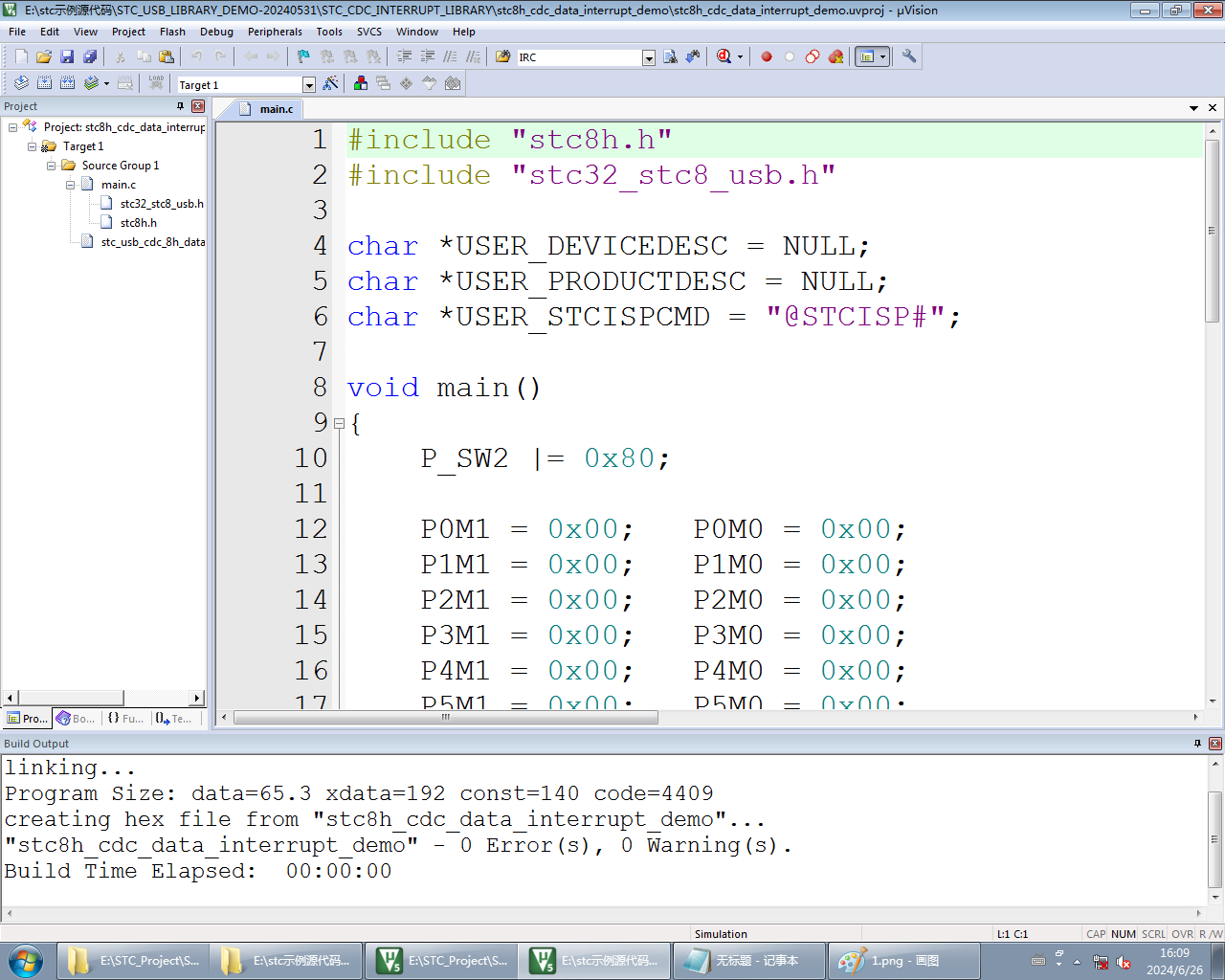
Task: Rebuild all target files icon
Action: [x=67, y=84]
